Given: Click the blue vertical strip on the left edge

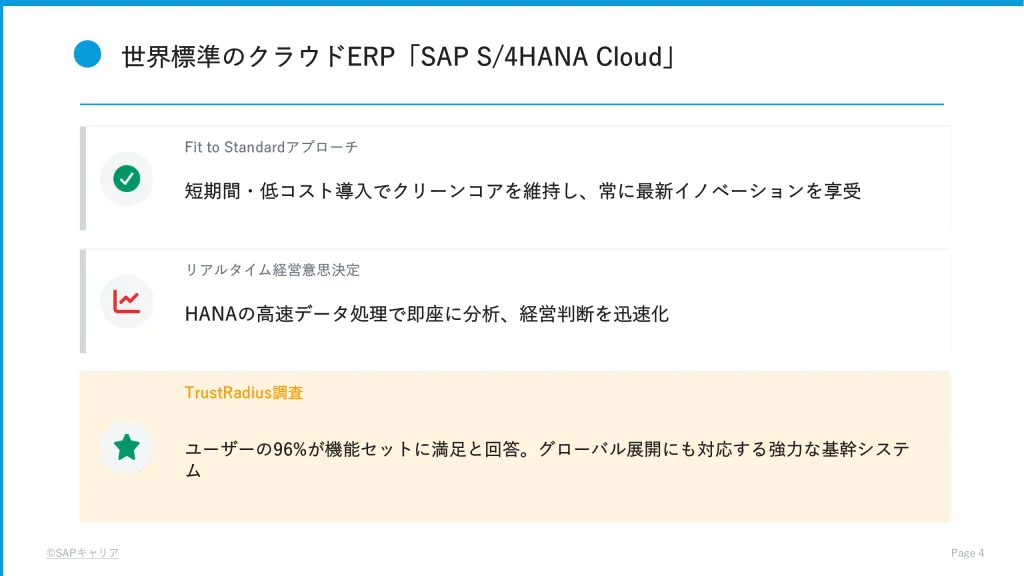Looking at the screenshot, I should tap(2, 300).
